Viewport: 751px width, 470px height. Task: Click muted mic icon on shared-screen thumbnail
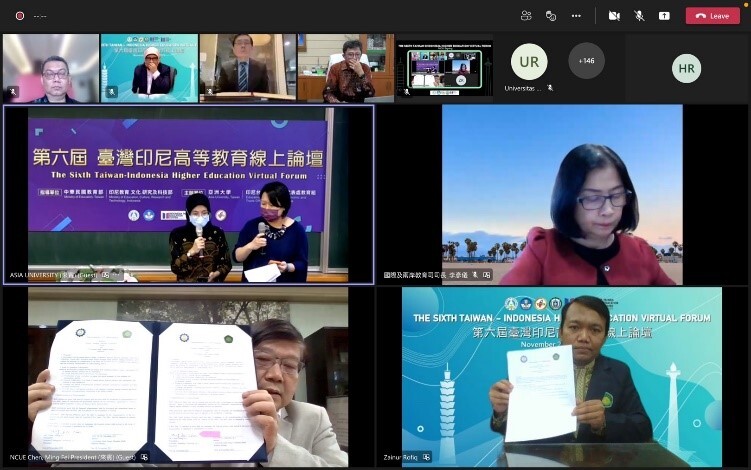tap(407, 92)
